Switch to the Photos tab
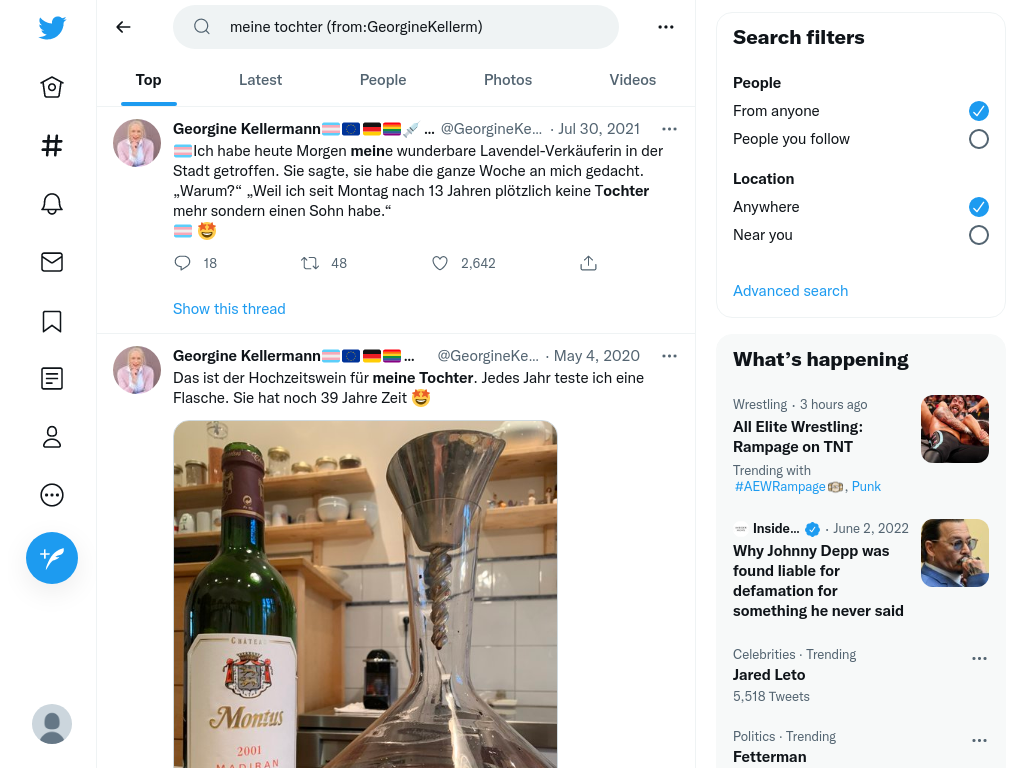Image resolution: width=1024 pixels, height=768 pixels. (x=508, y=80)
